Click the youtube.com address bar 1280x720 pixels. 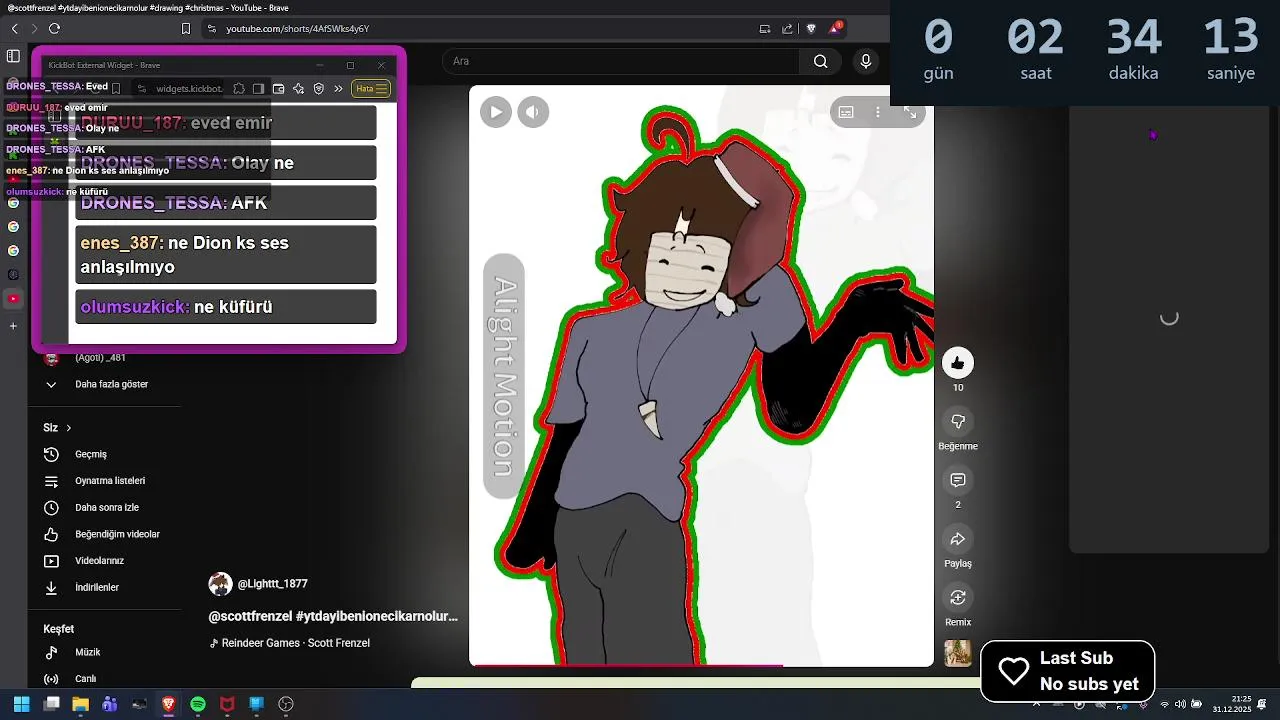click(x=480, y=29)
